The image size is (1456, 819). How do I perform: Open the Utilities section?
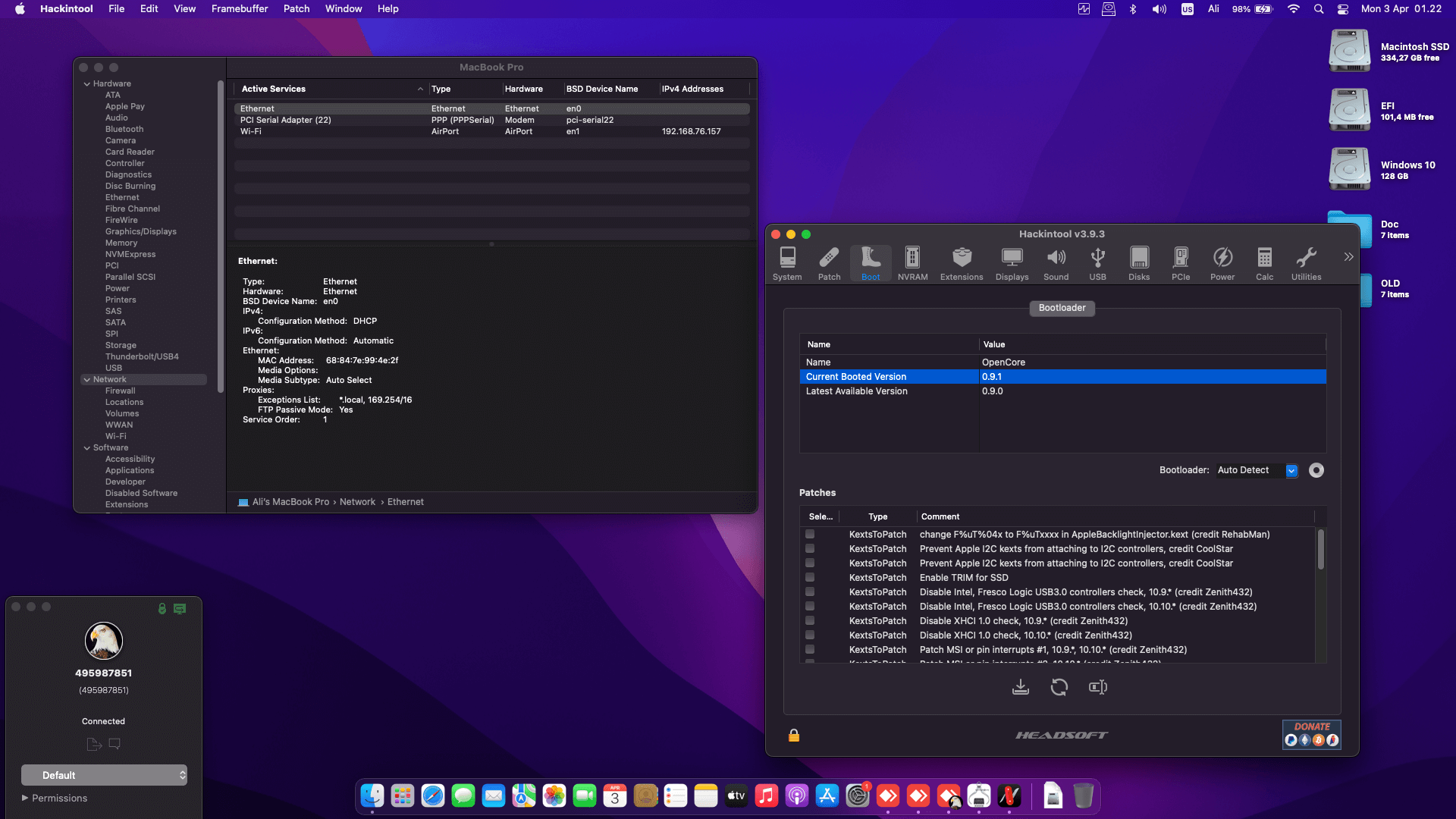click(1306, 262)
